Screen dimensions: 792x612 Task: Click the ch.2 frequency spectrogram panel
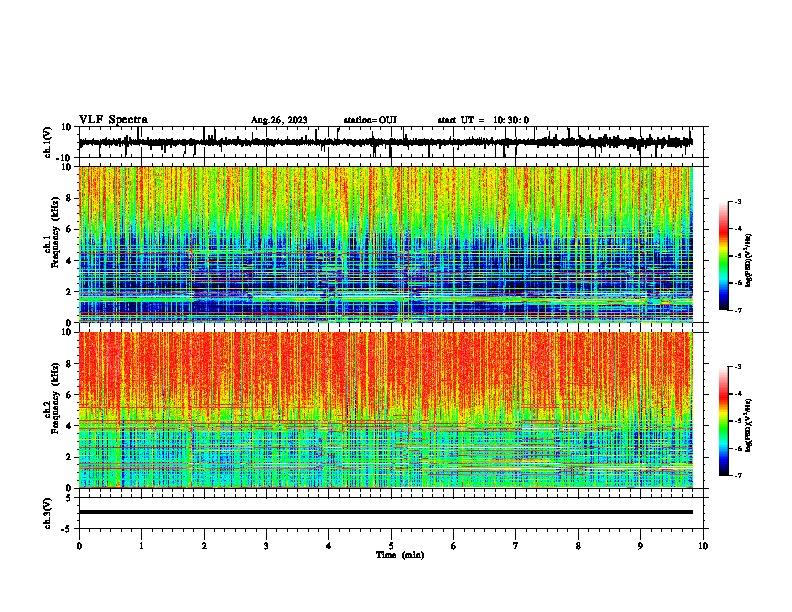386,410
